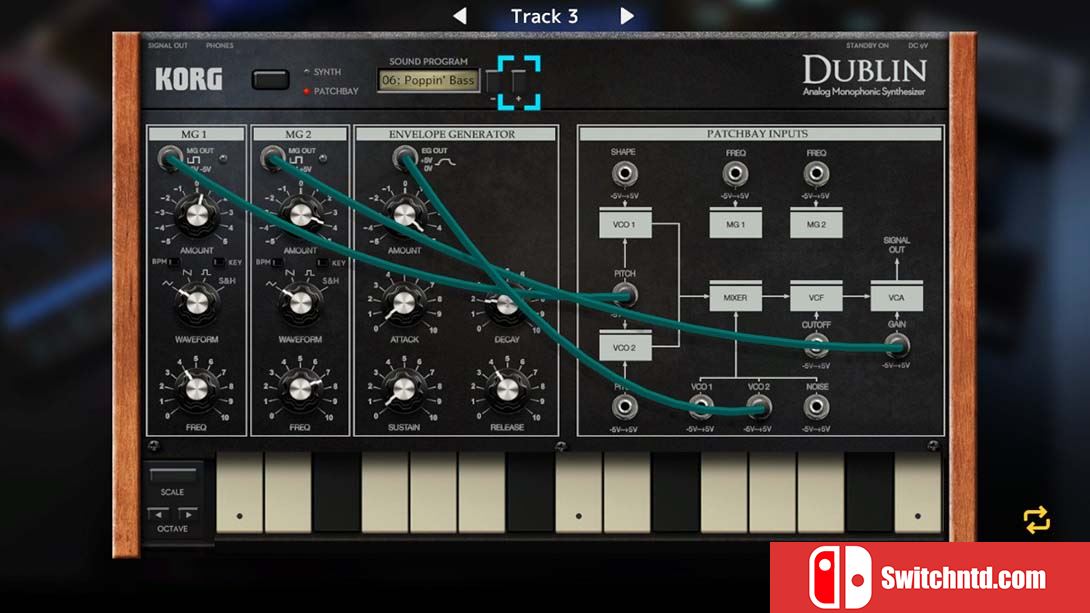Click the mixer VCO 2 input jack
This screenshot has width=1090, height=613.
click(758, 407)
